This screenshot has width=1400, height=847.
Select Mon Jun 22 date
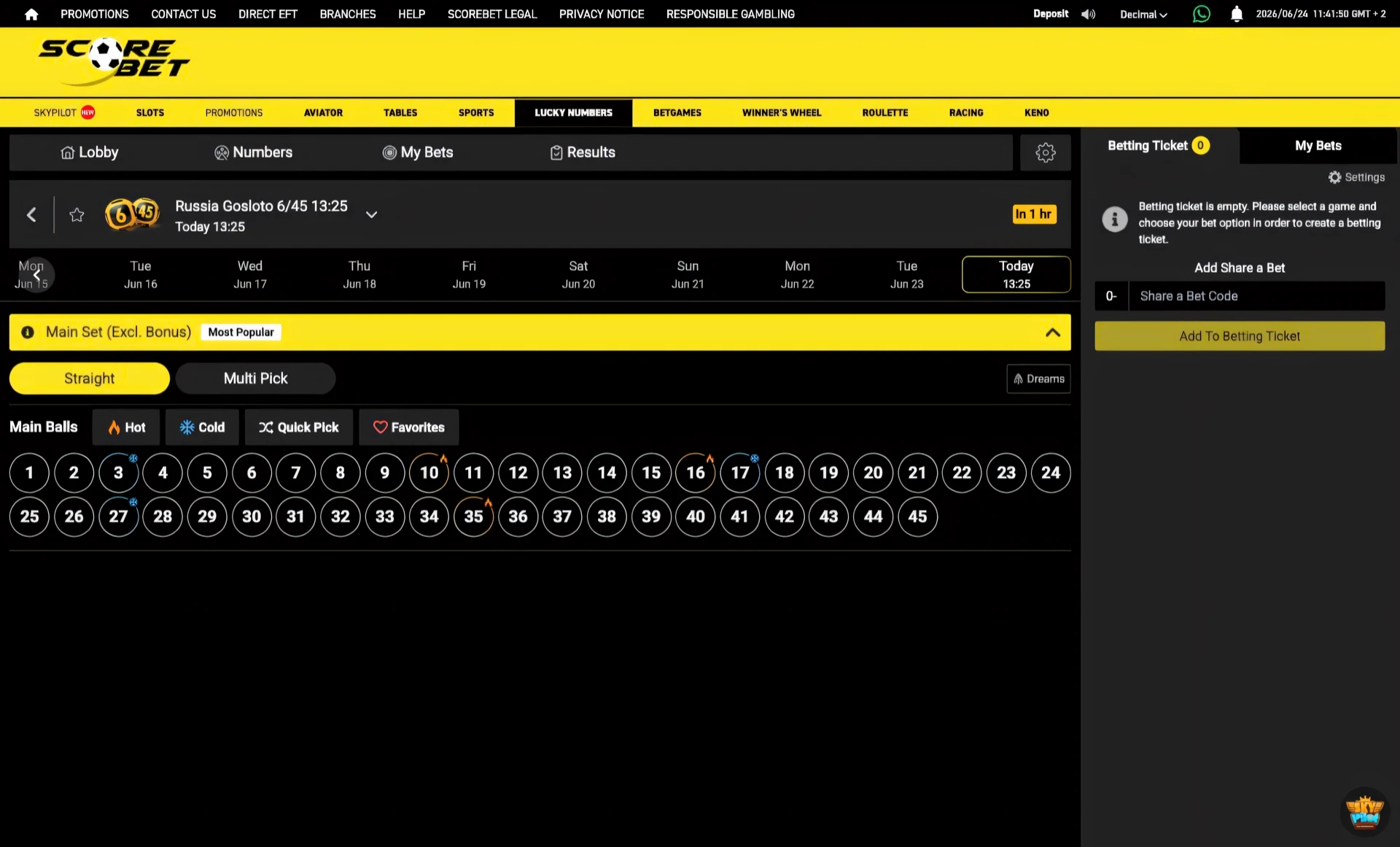coord(797,274)
